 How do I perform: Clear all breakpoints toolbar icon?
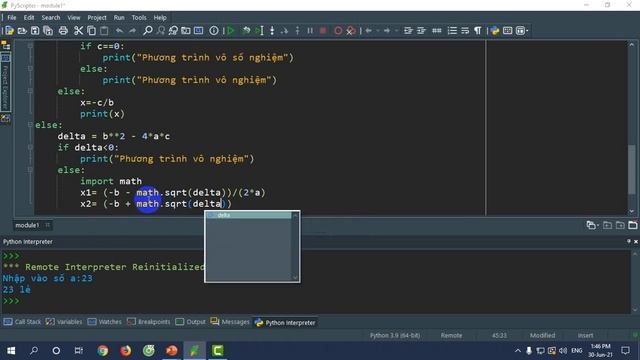351,31
